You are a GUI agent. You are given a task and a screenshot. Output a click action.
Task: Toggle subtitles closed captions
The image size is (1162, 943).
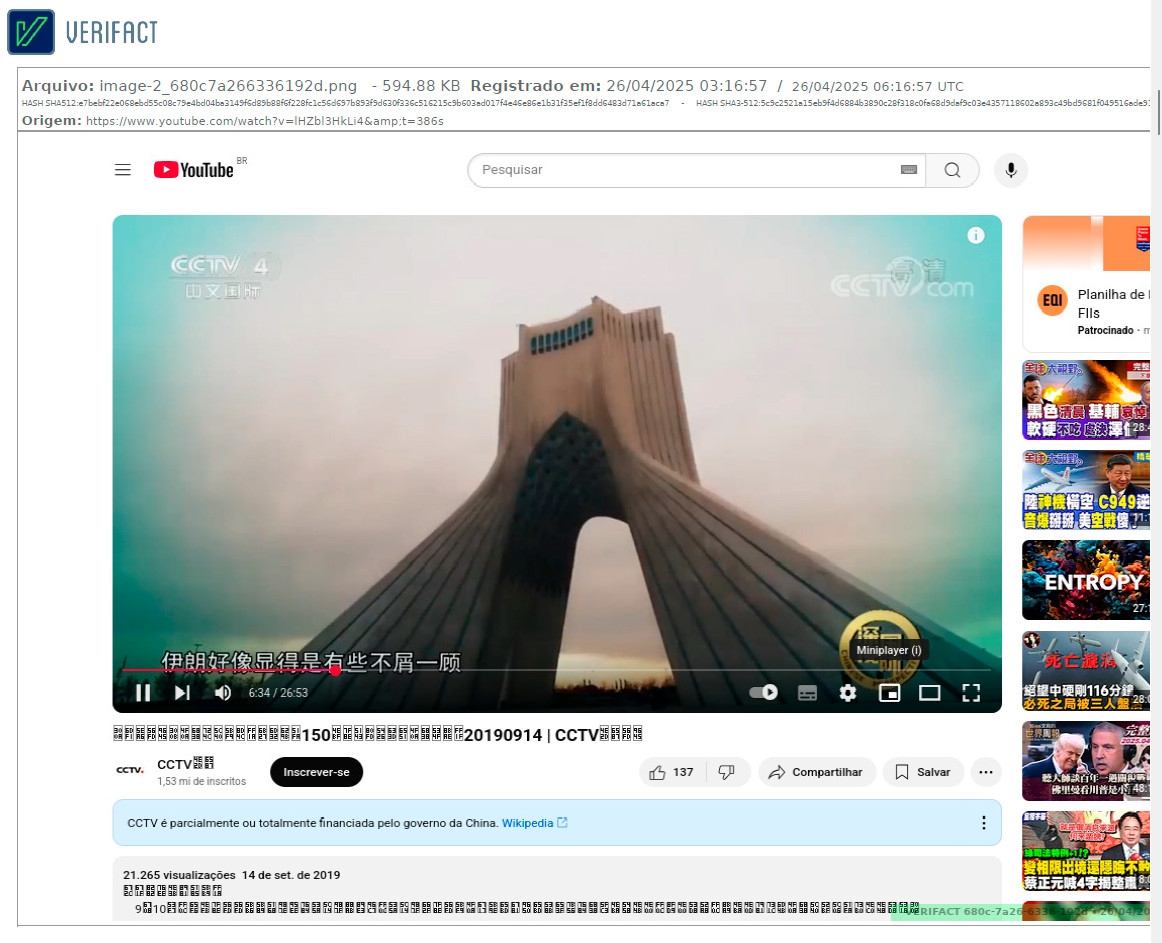pyautogui.click(x=807, y=692)
